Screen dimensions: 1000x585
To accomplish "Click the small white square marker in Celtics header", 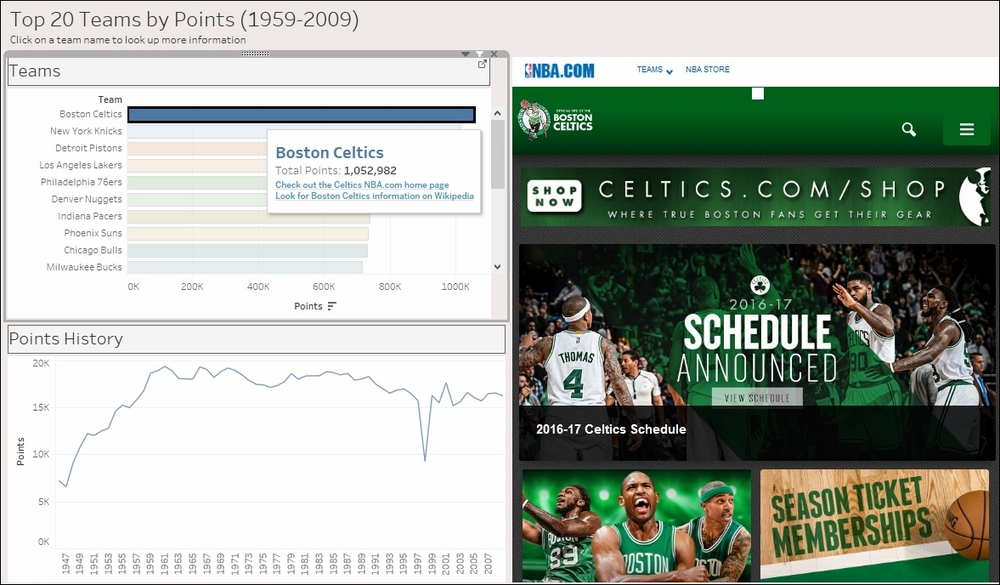I will point(758,94).
